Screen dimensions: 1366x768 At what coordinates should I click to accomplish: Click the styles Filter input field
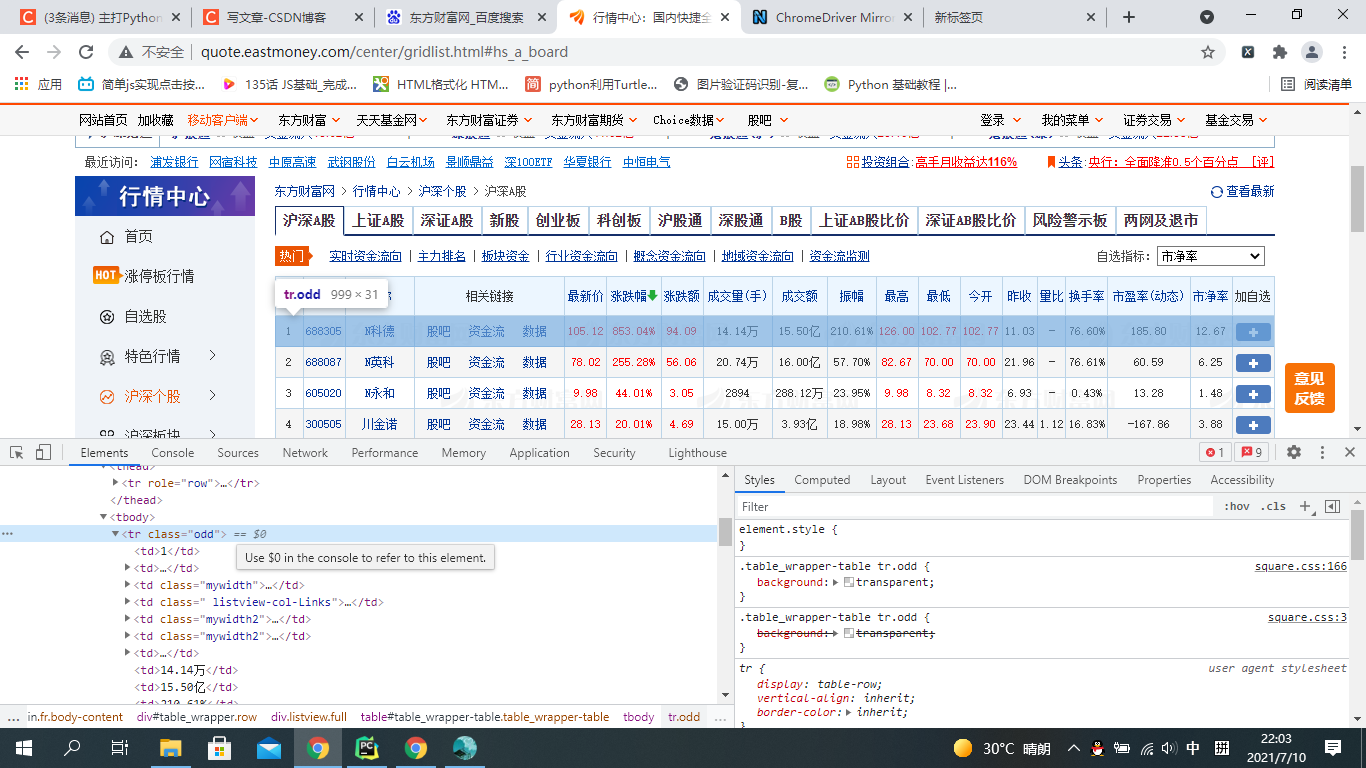(975, 506)
